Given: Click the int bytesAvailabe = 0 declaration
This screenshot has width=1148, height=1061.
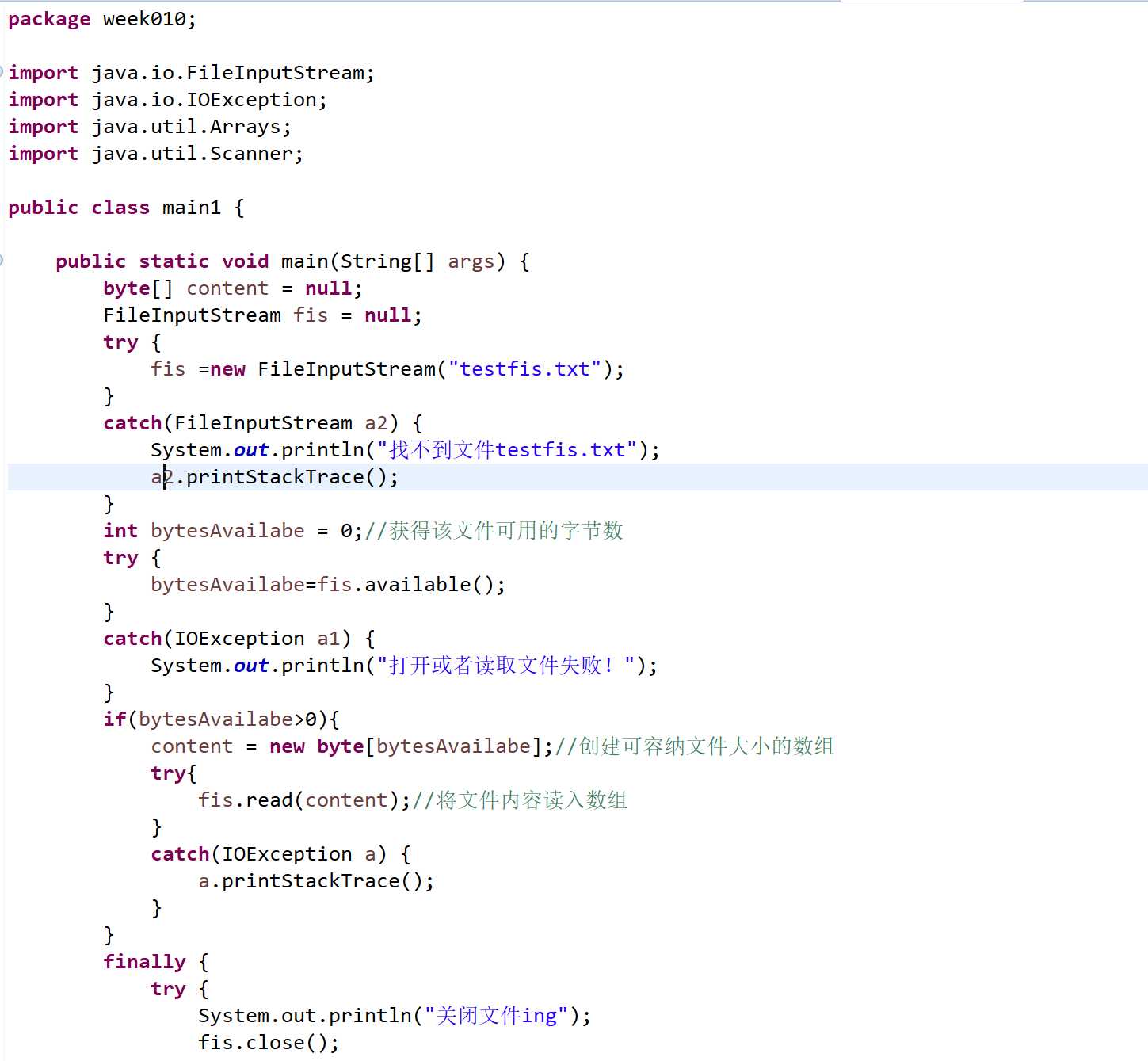Looking at the screenshot, I should point(233,531).
